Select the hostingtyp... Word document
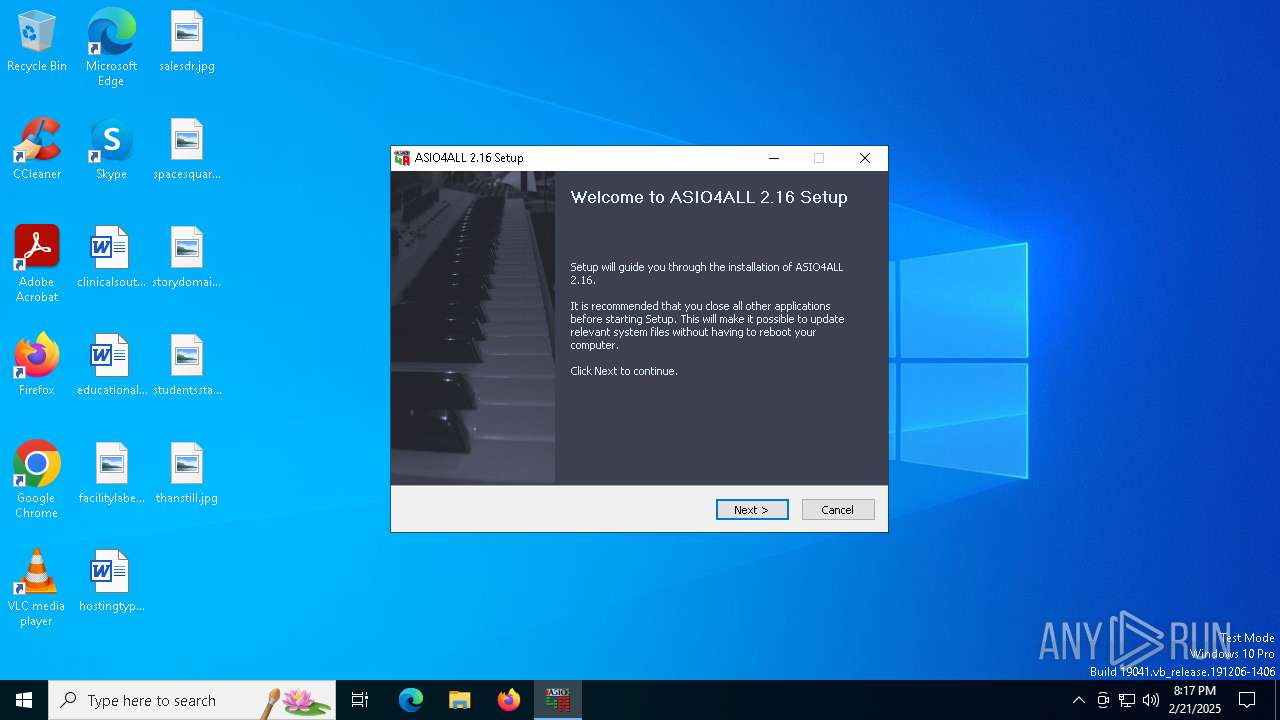This screenshot has height=720, width=1280. [x=111, y=582]
